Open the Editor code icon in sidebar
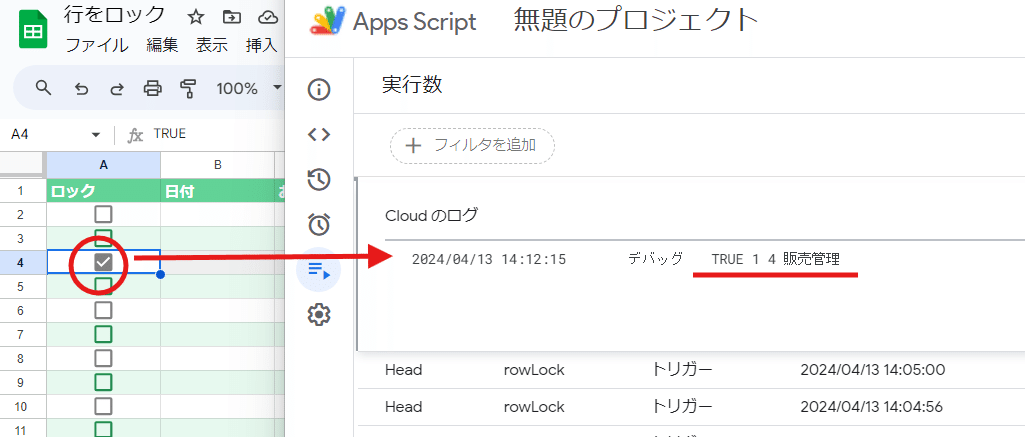This screenshot has width=1025, height=437. click(x=319, y=134)
